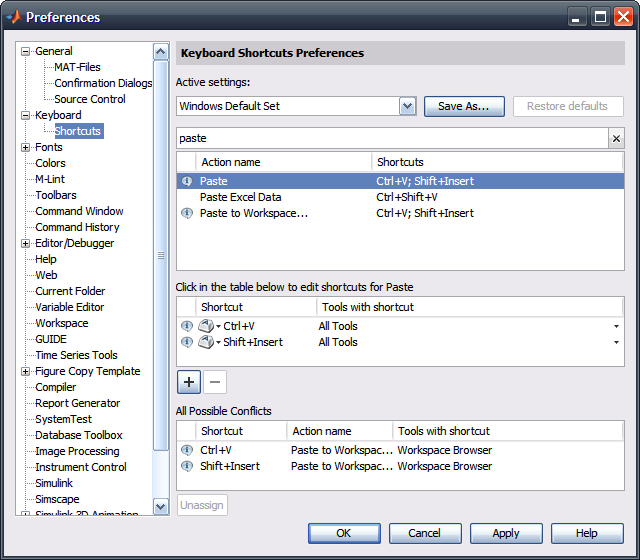Screen dimensions: 640x560
Task: Click info icon beside Paste to Workspace row
Action: (x=186, y=213)
